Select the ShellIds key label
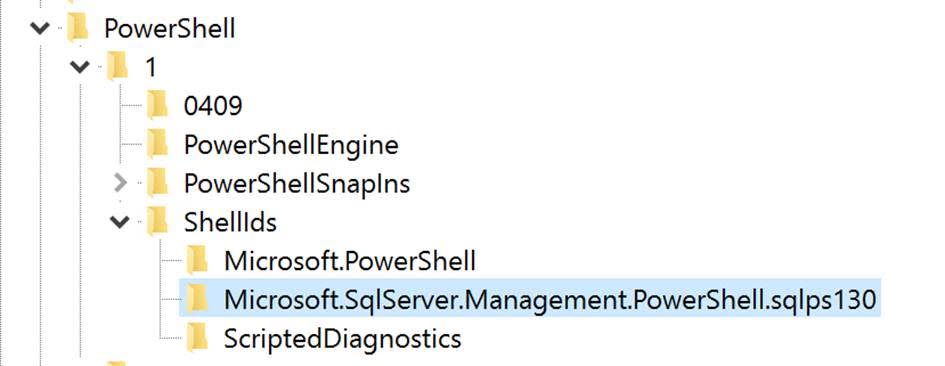Image resolution: width=945 pixels, height=366 pixels. 230,222
